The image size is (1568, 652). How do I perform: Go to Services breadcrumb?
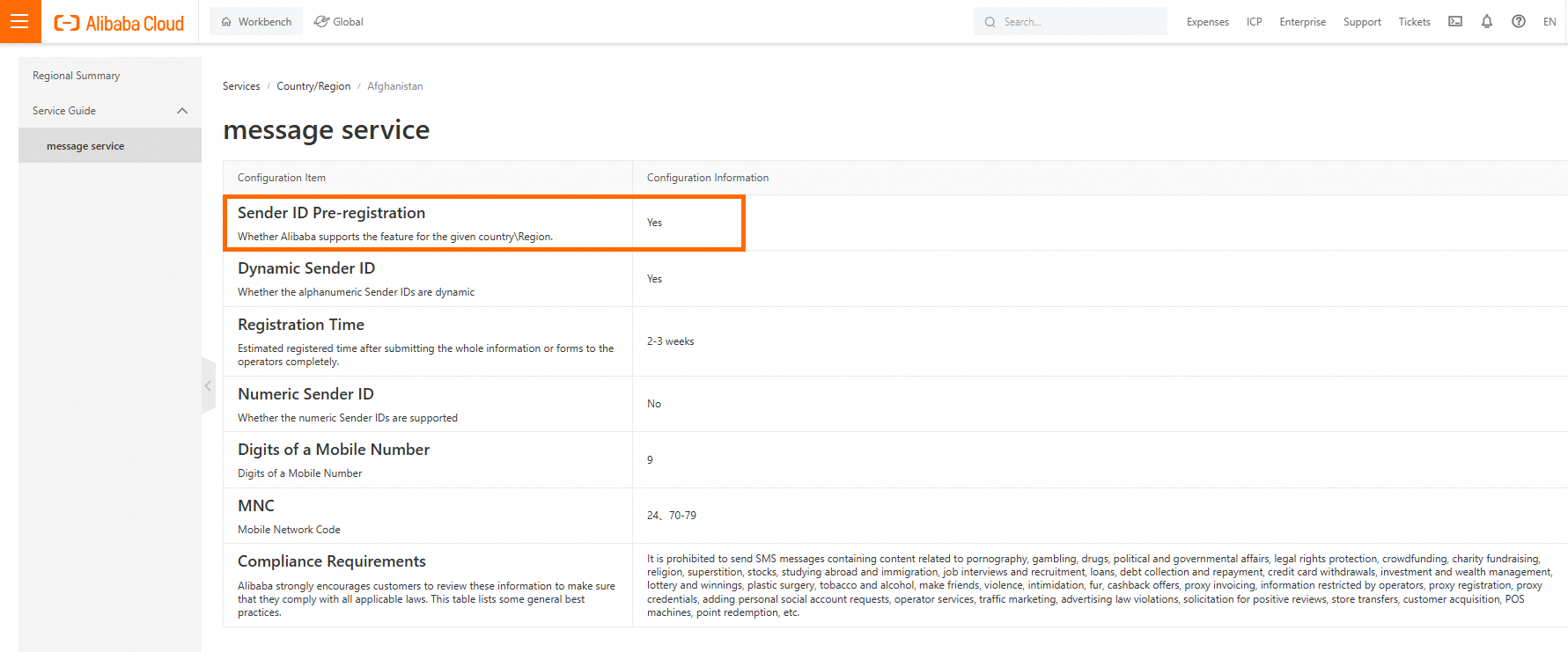241,86
